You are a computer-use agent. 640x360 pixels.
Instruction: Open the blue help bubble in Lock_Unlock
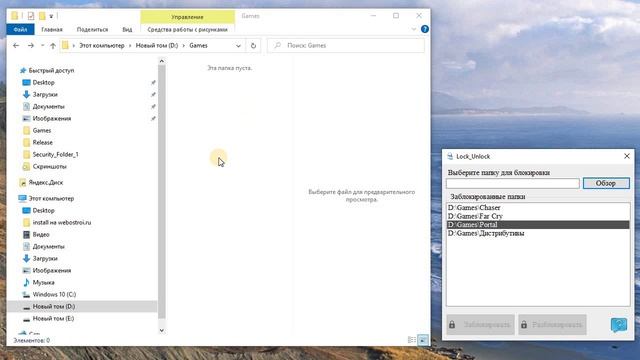[619, 325]
